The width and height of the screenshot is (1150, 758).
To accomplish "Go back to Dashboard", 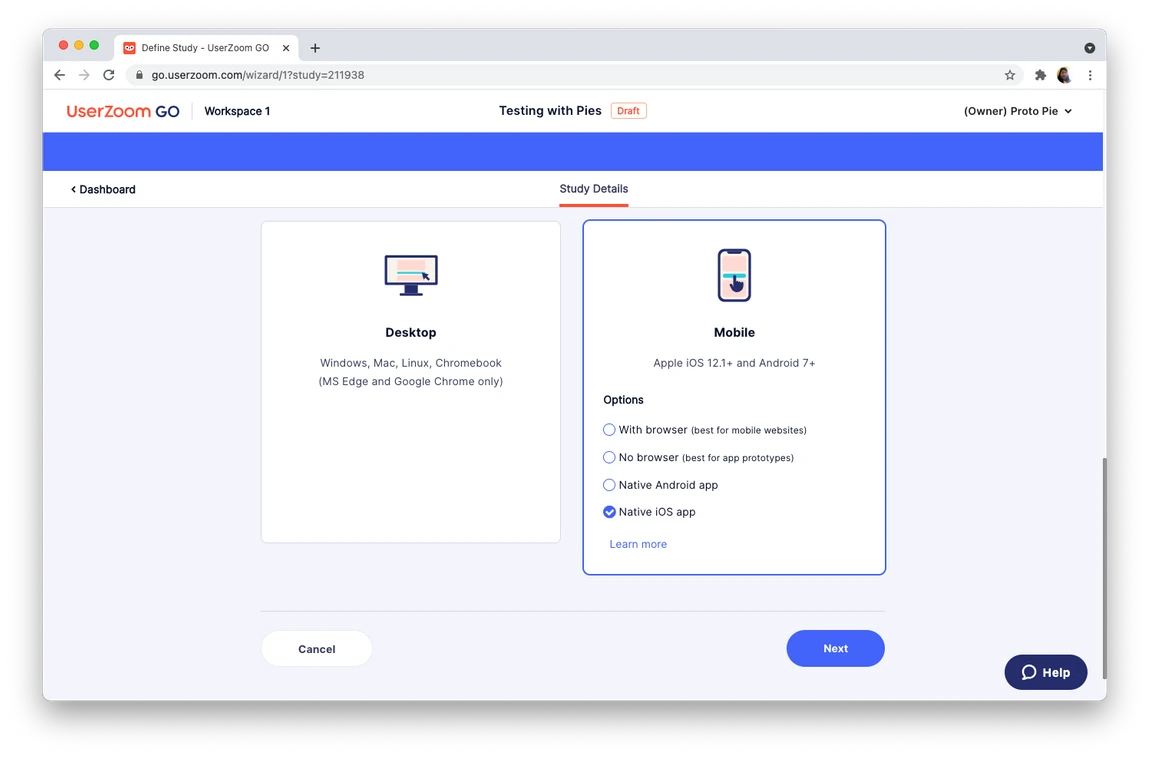I will 103,189.
